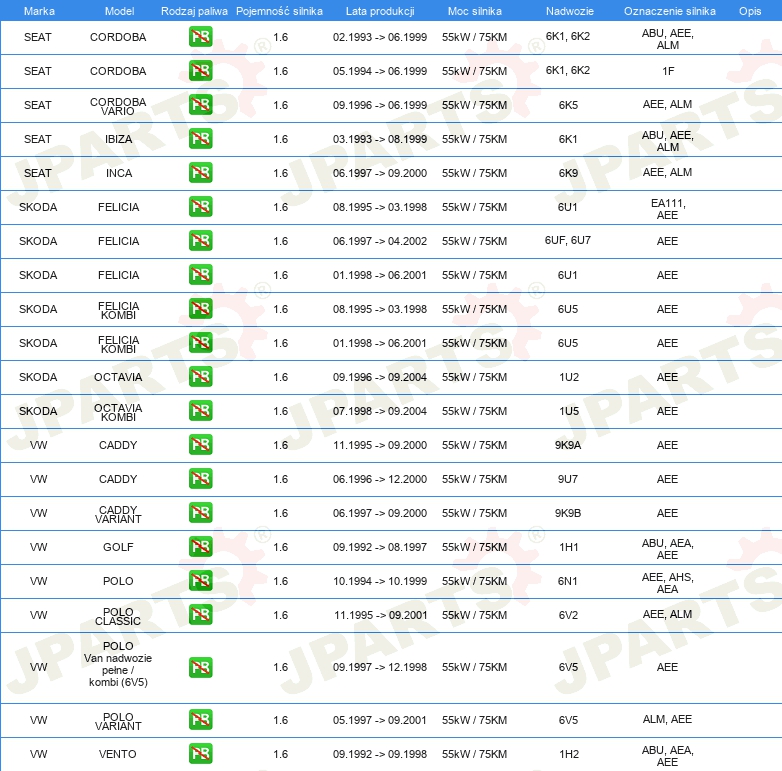Click the fuel icon in the FELICIA 6U1 01.1998 row
The height and width of the screenshot is (771, 782).
pos(200,274)
